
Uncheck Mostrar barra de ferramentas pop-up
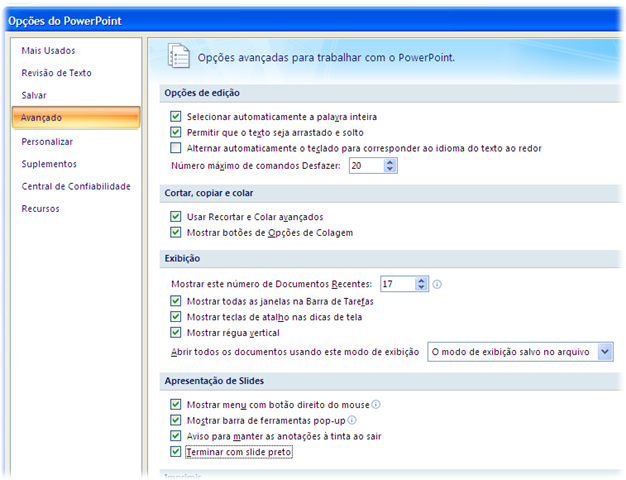pyautogui.click(x=176, y=420)
